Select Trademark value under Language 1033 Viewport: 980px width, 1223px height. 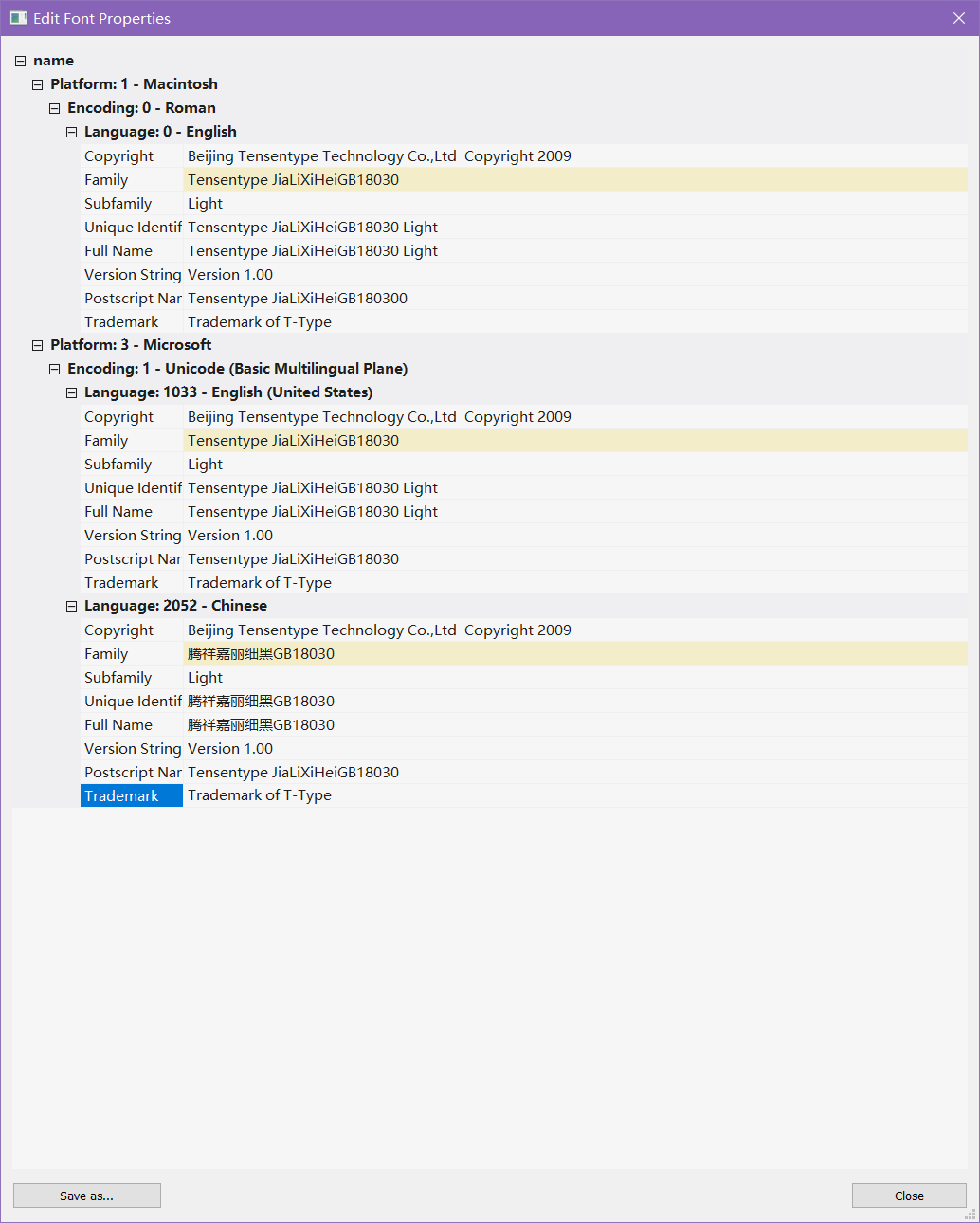click(x=575, y=582)
